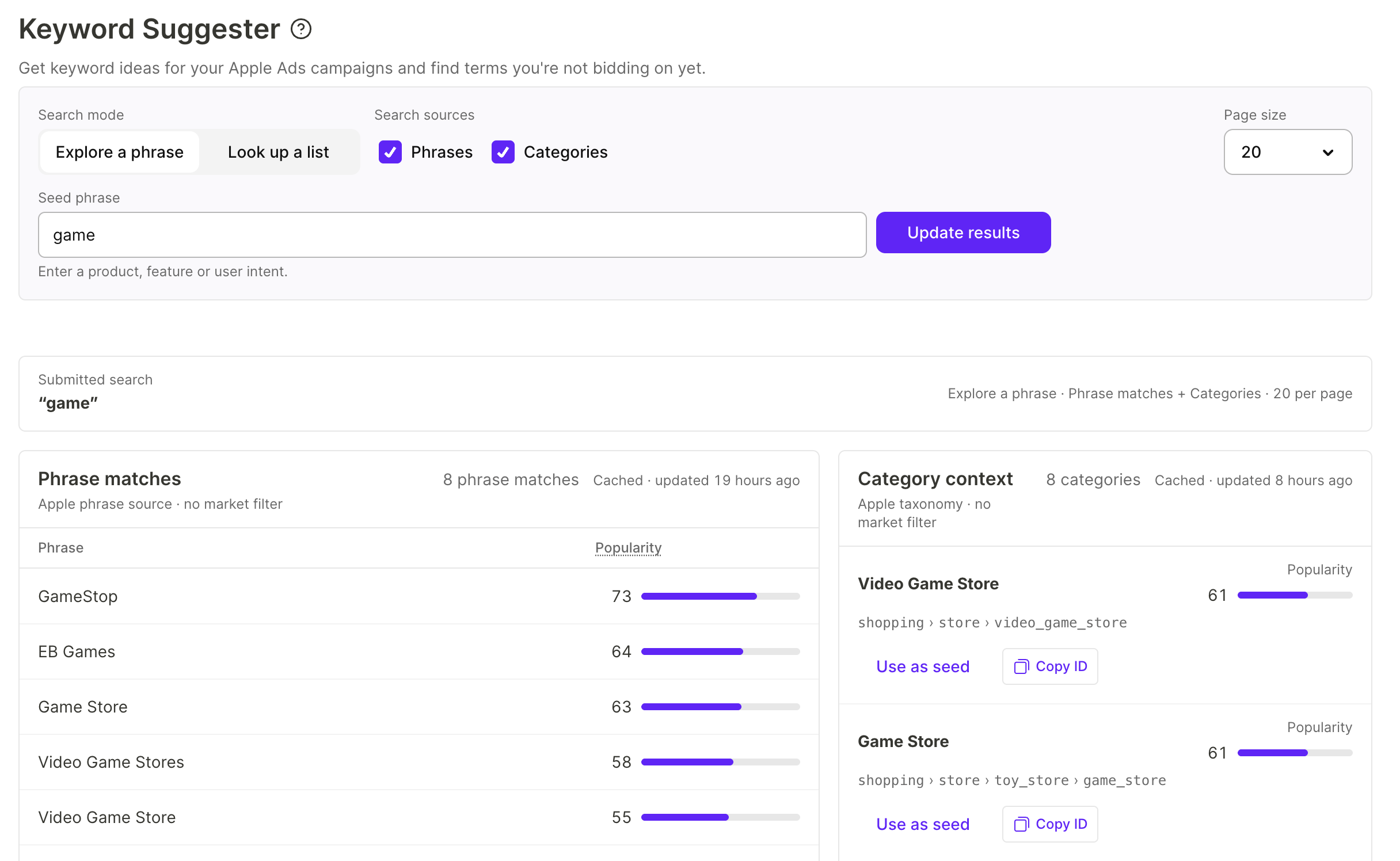The width and height of the screenshot is (1400, 861).
Task: Click the Game Store category title
Action: pos(903,741)
